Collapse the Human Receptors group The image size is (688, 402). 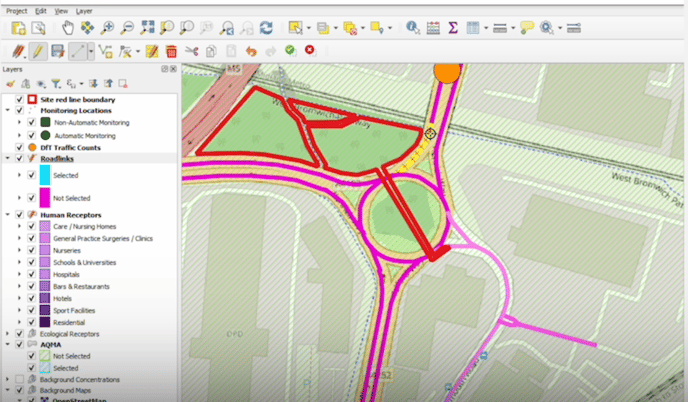point(8,215)
